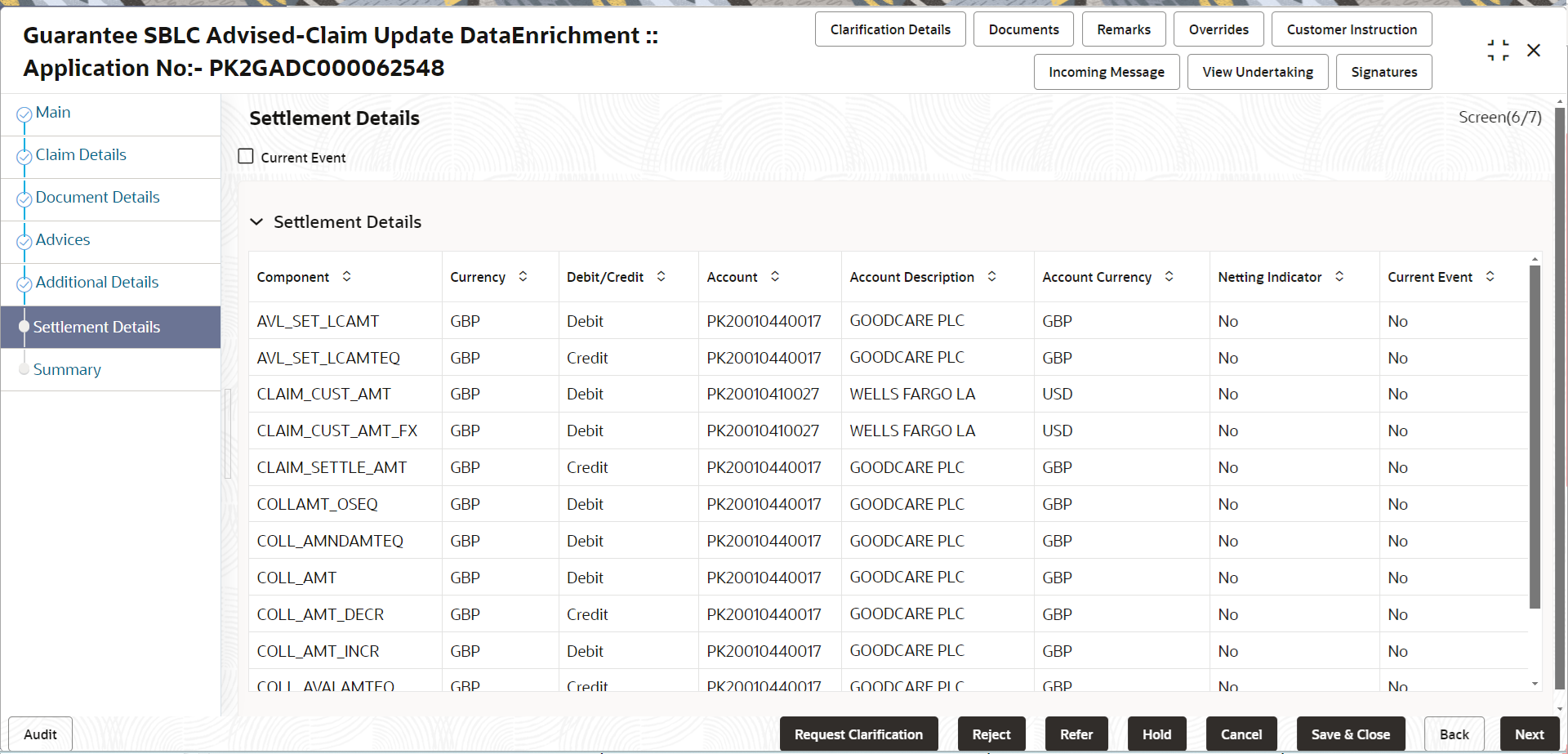Tick the Current Event checkbox
The height and width of the screenshot is (754, 1568).
(246, 156)
